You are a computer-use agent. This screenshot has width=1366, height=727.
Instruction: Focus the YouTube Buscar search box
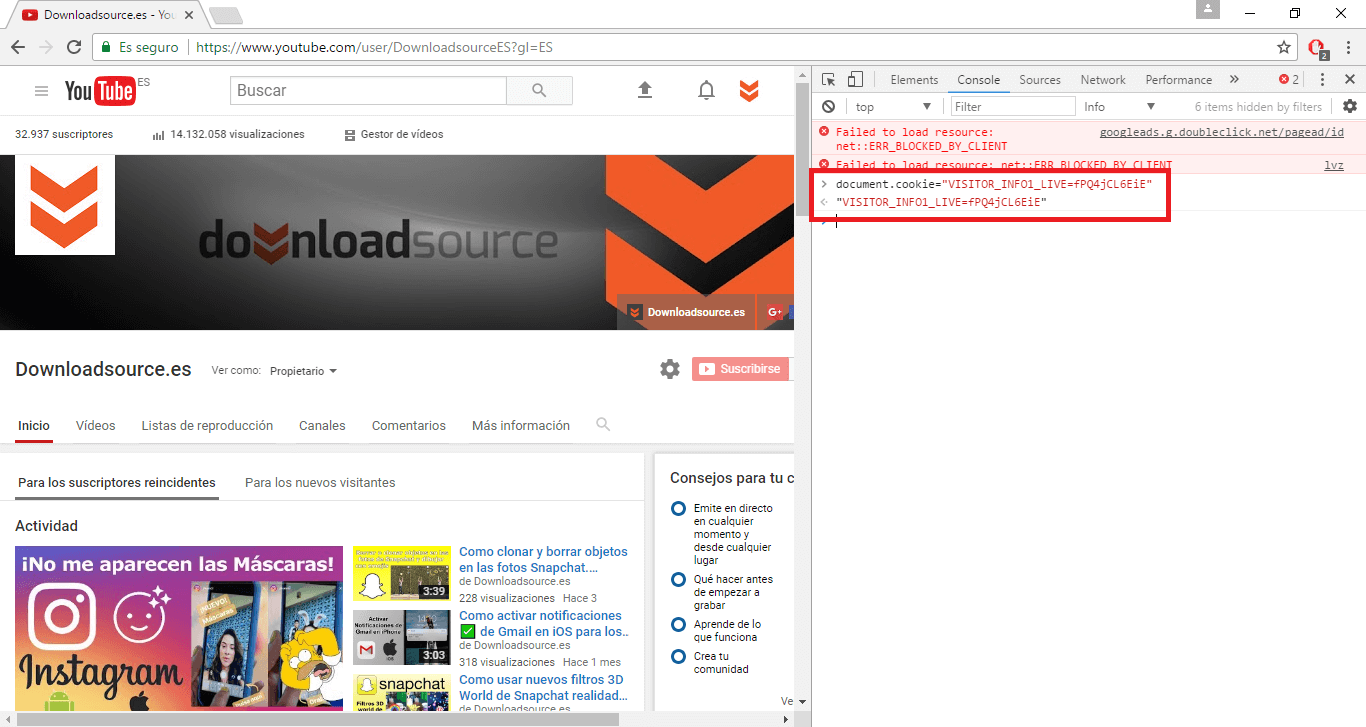pyautogui.click(x=368, y=90)
